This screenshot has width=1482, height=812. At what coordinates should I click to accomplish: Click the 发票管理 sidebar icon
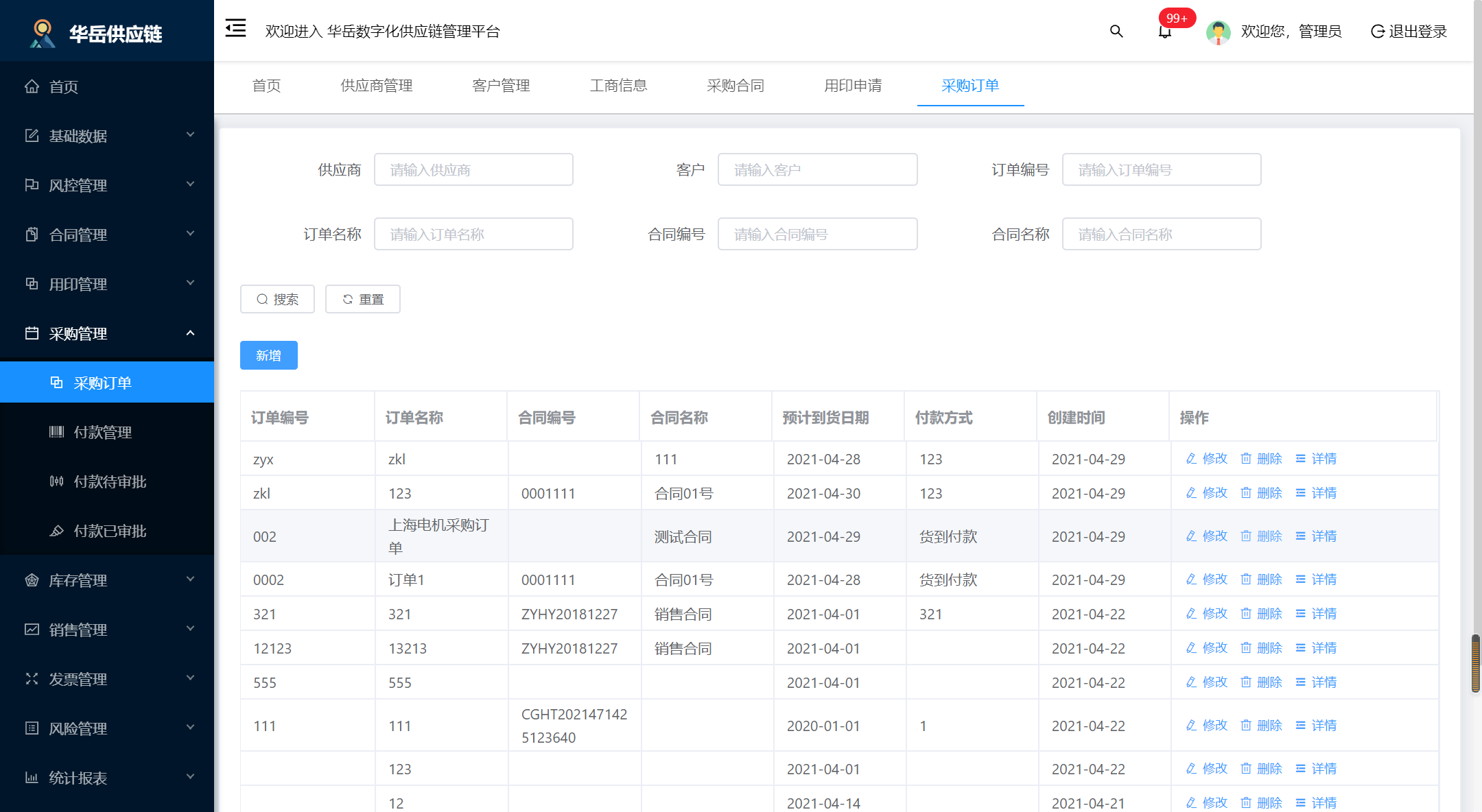pyautogui.click(x=32, y=679)
